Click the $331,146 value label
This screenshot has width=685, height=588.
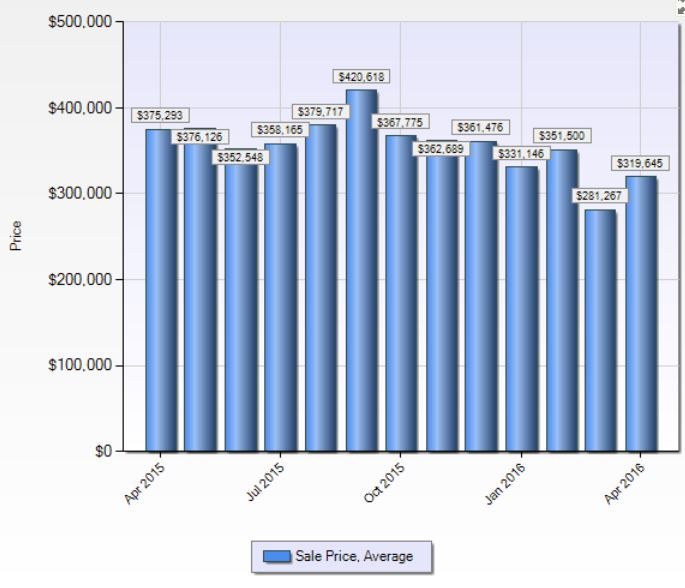(x=521, y=153)
